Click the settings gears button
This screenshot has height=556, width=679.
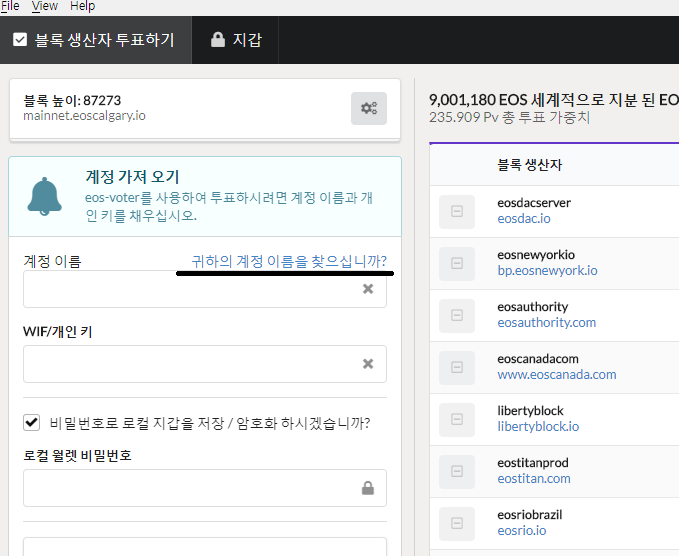click(x=369, y=108)
